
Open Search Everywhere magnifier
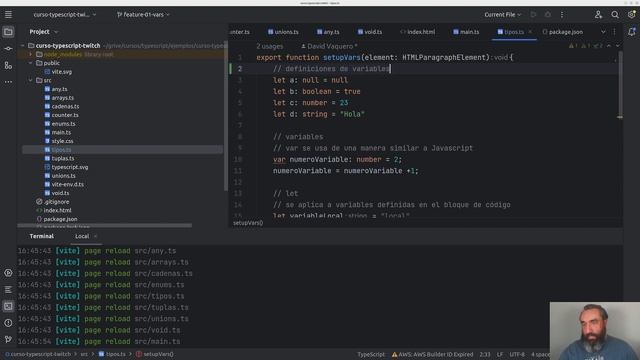[x=615, y=15]
